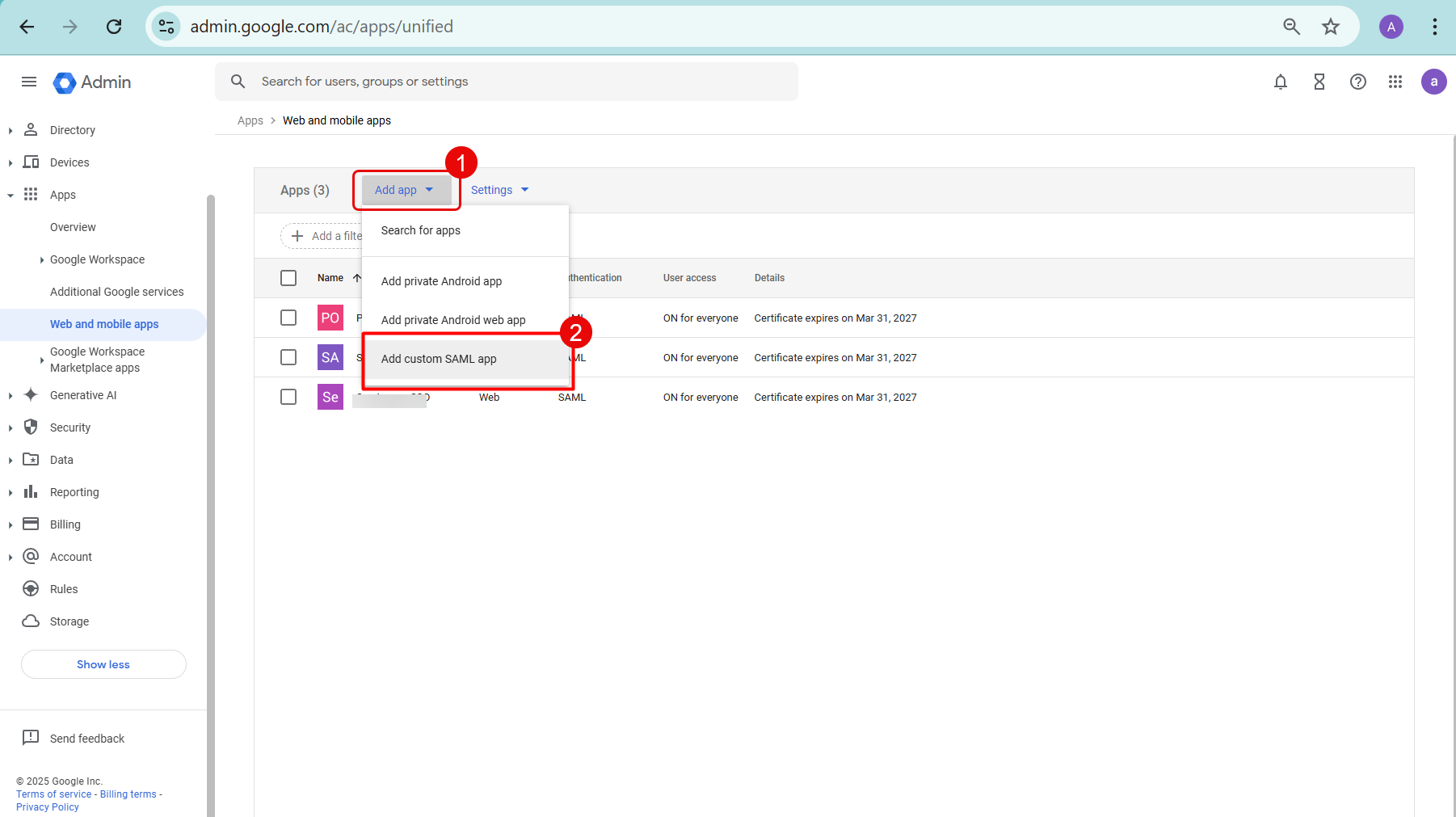
Task: Open the Privacy Policy link
Action: click(x=48, y=807)
